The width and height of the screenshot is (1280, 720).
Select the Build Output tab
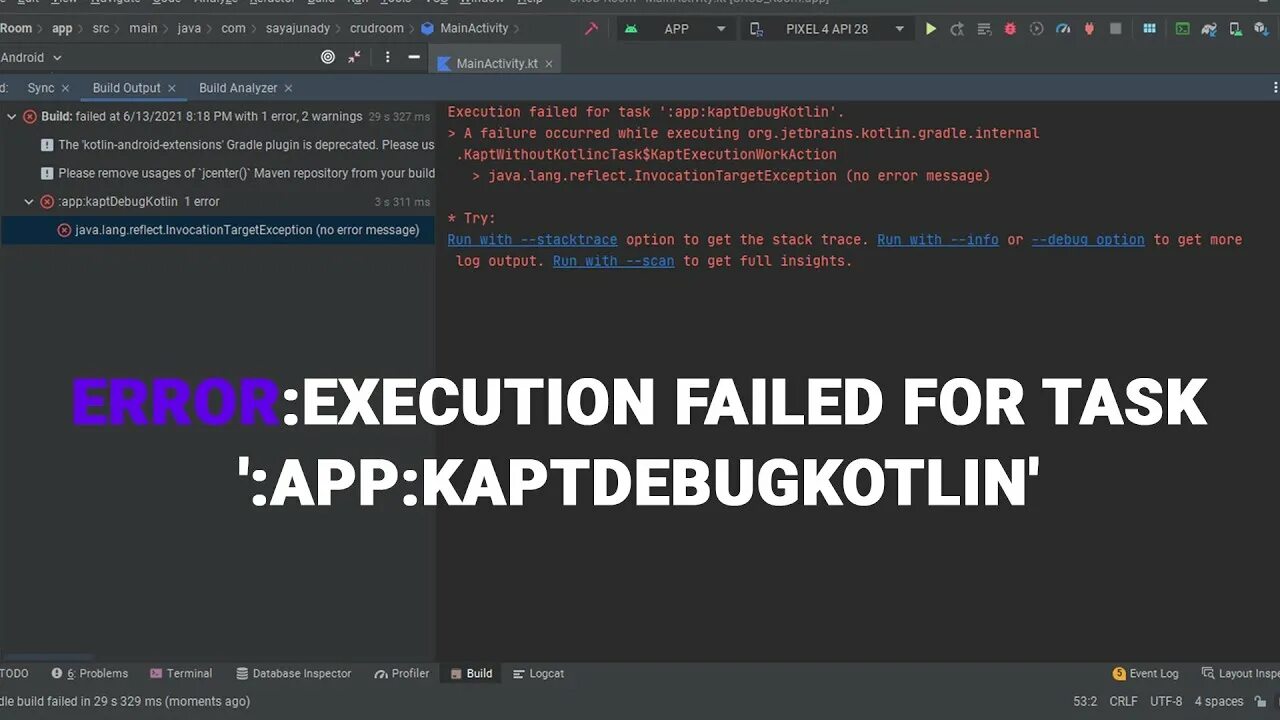126,88
